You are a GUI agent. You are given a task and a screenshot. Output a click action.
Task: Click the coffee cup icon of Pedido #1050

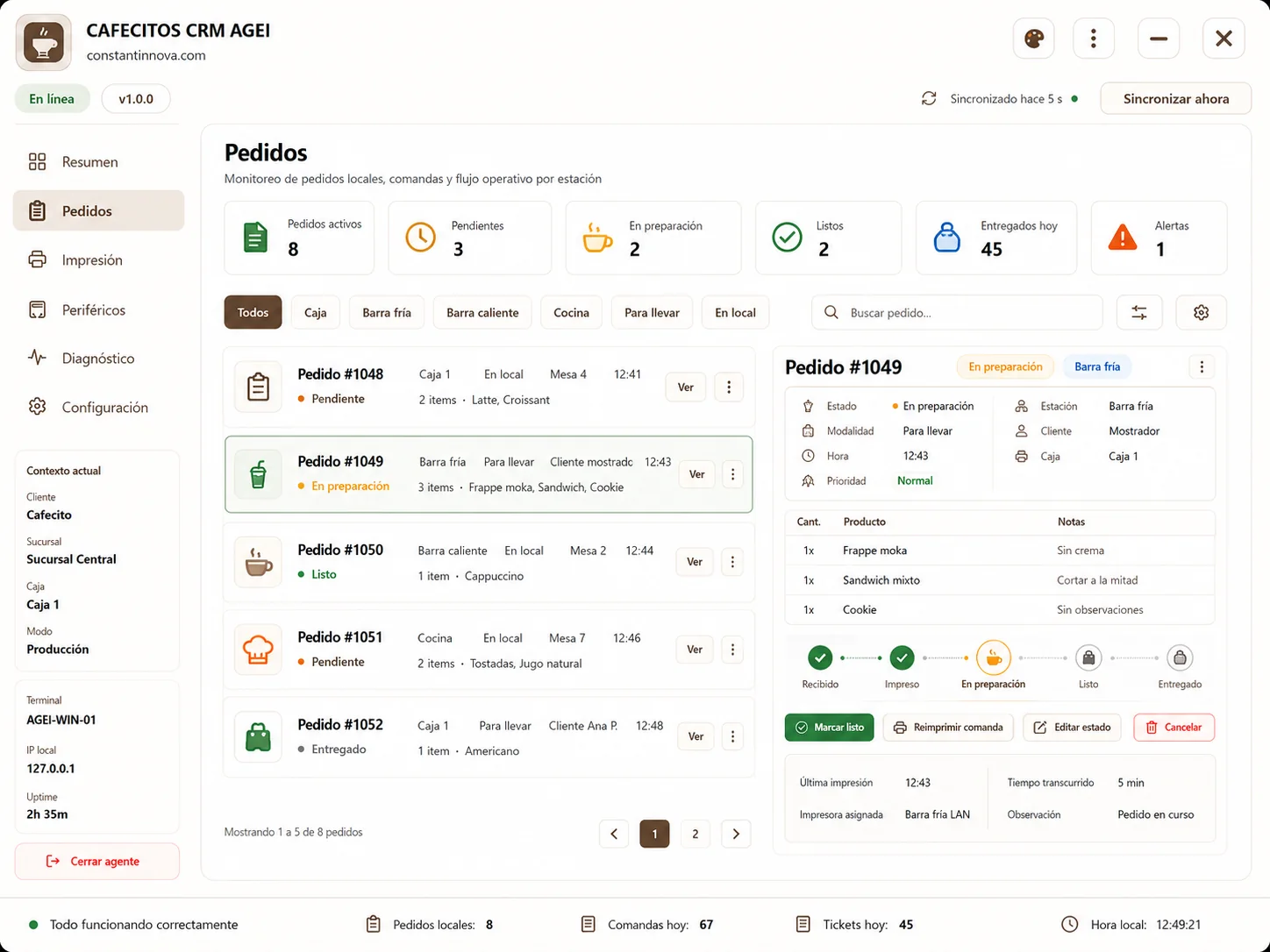[258, 562]
